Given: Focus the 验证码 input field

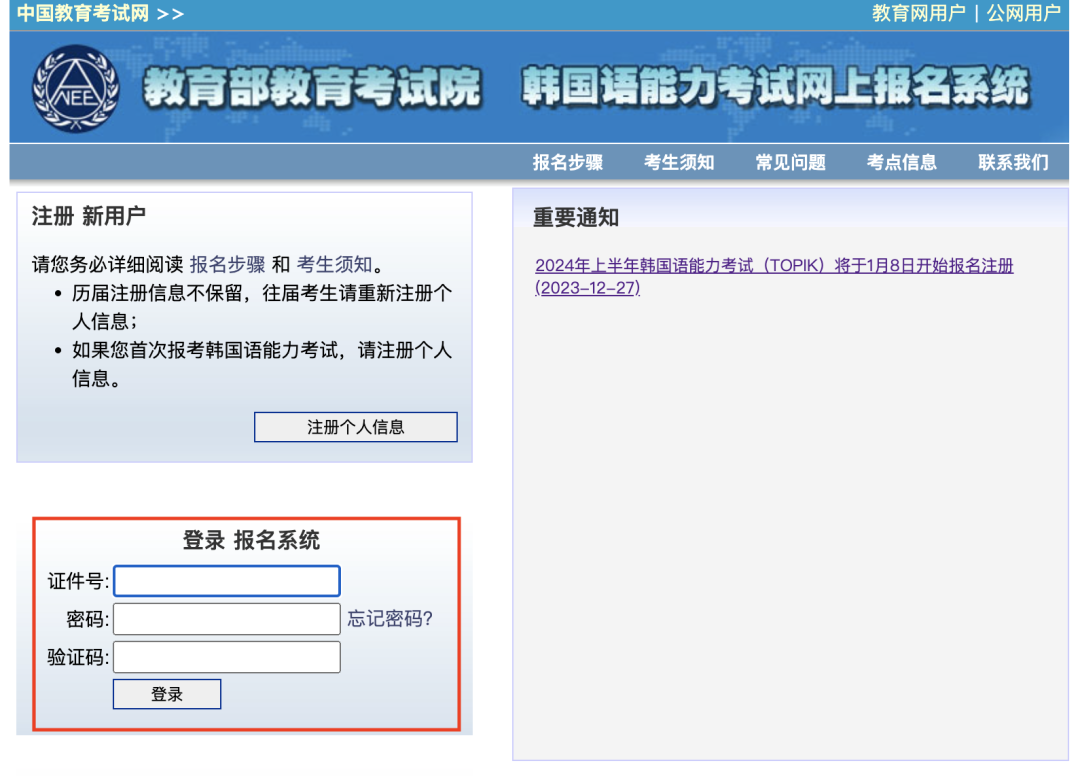Looking at the screenshot, I should [227, 657].
